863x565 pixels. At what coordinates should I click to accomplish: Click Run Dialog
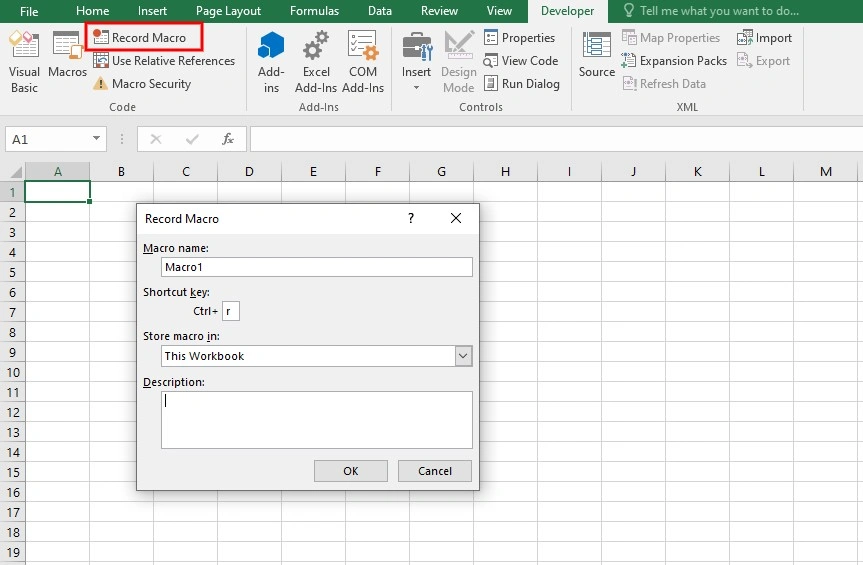[522, 84]
